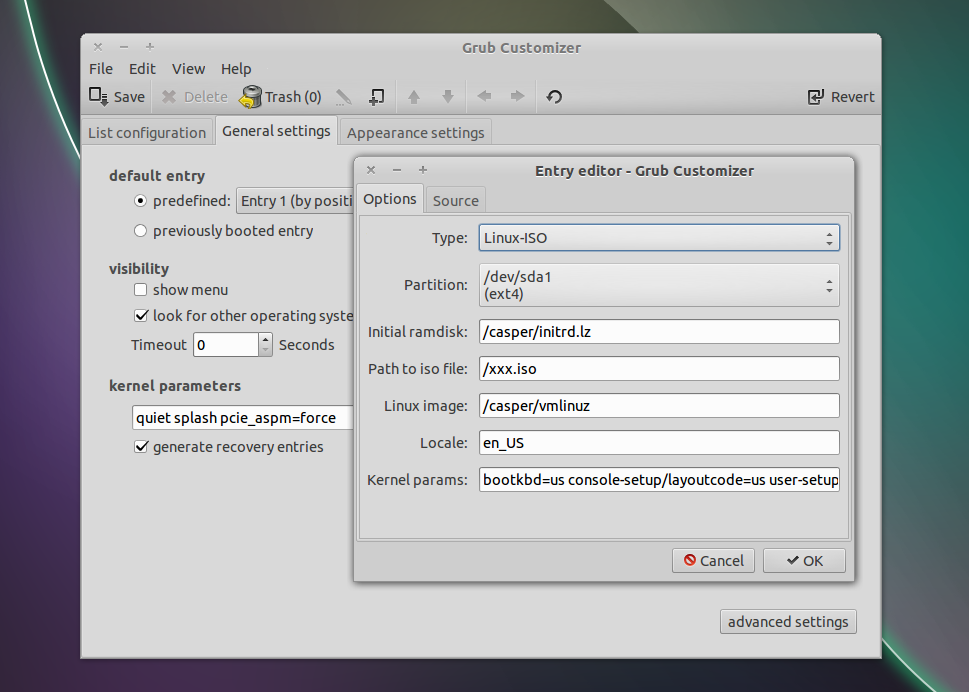Open the Edit menu
The width and height of the screenshot is (969, 692).
pyautogui.click(x=142, y=69)
